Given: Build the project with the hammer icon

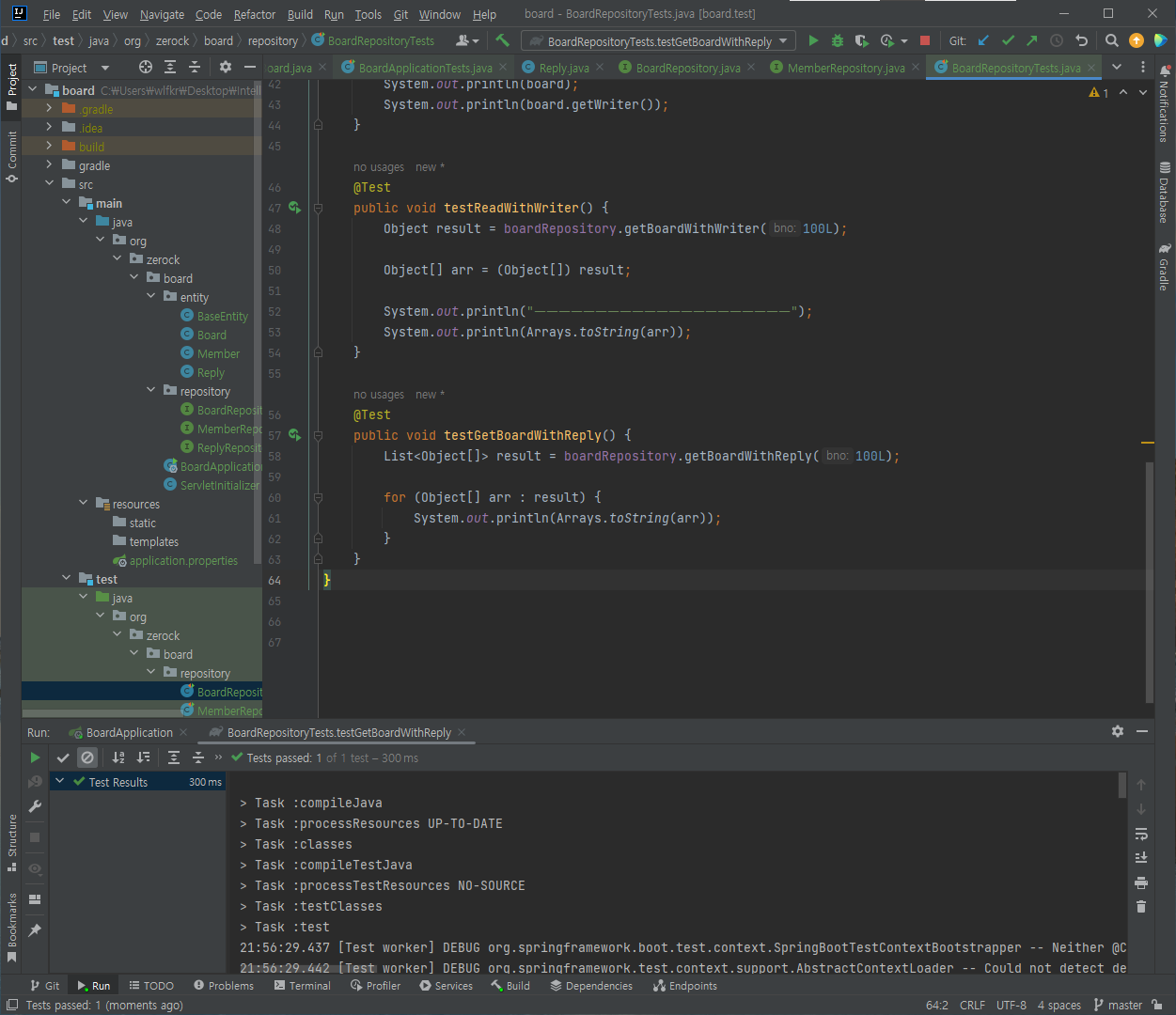Looking at the screenshot, I should click(x=502, y=40).
